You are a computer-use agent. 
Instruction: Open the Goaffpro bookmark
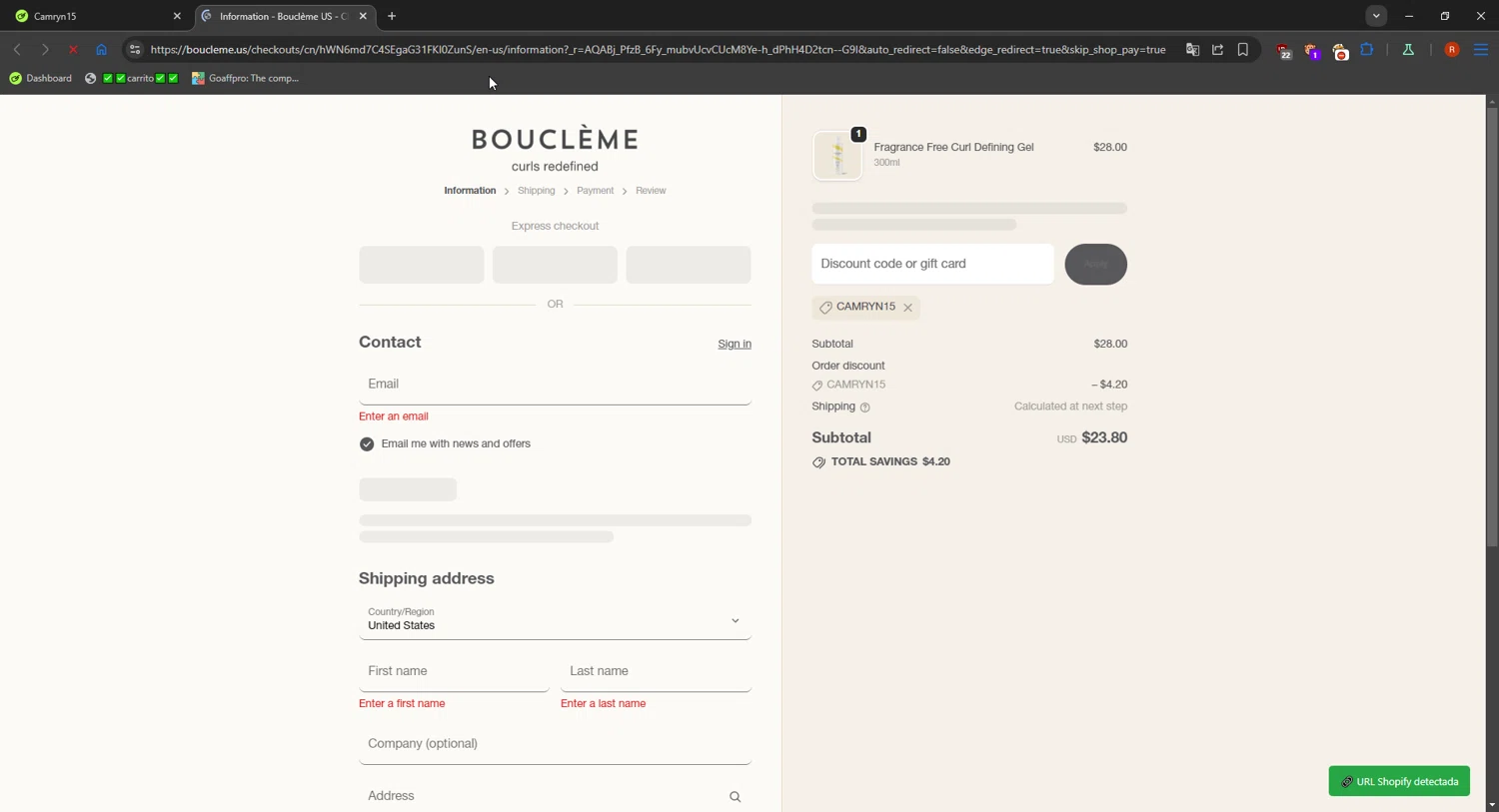point(246,78)
